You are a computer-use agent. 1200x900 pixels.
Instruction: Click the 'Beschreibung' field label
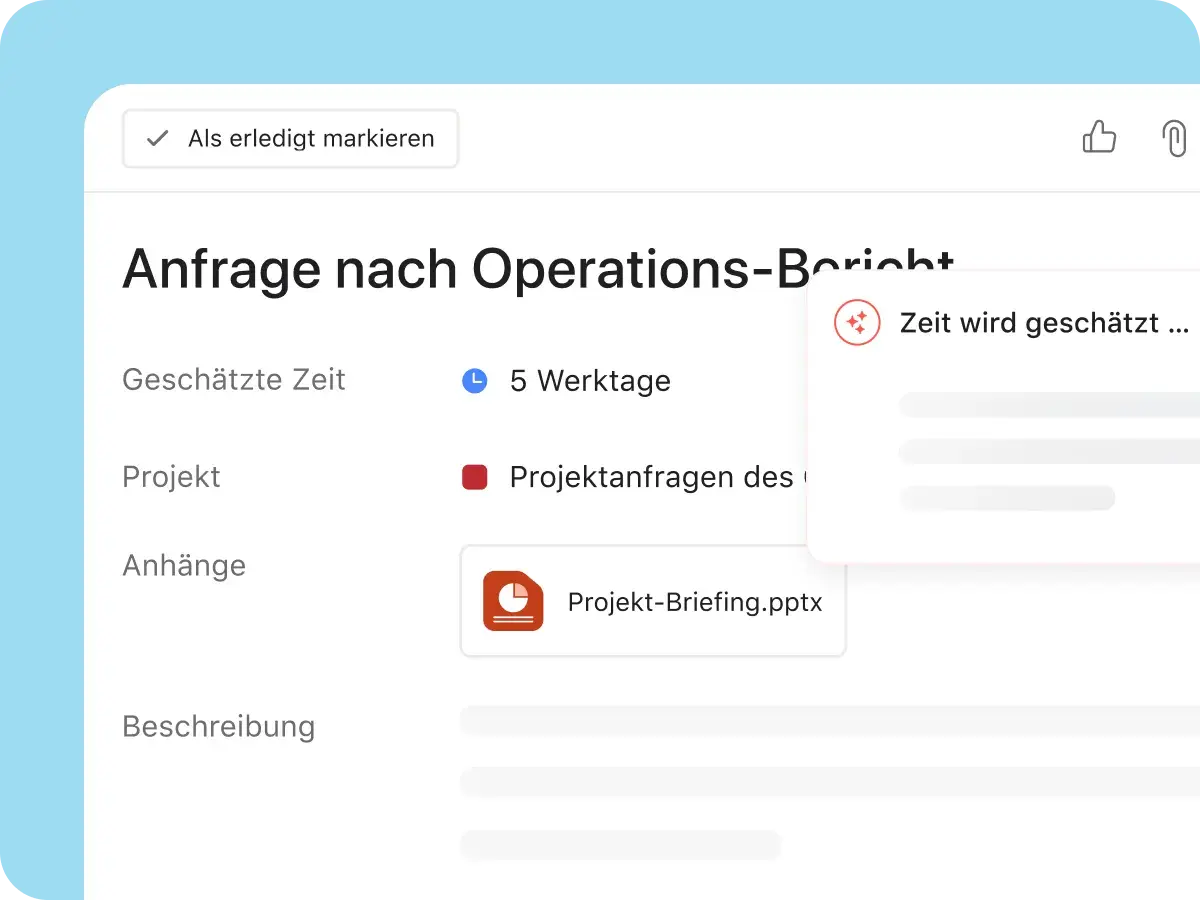(218, 726)
